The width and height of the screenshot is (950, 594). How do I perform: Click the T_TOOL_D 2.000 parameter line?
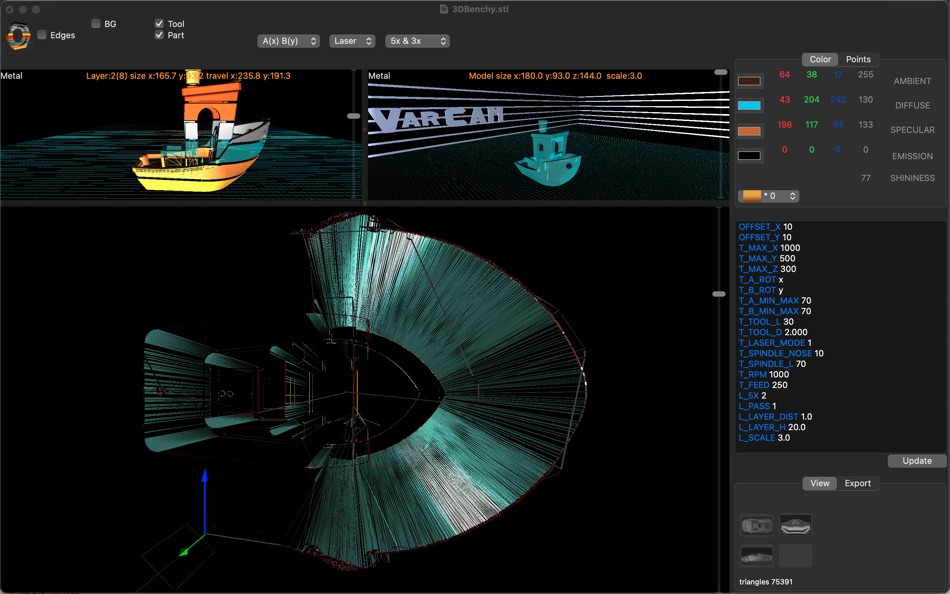pyautogui.click(x=773, y=332)
